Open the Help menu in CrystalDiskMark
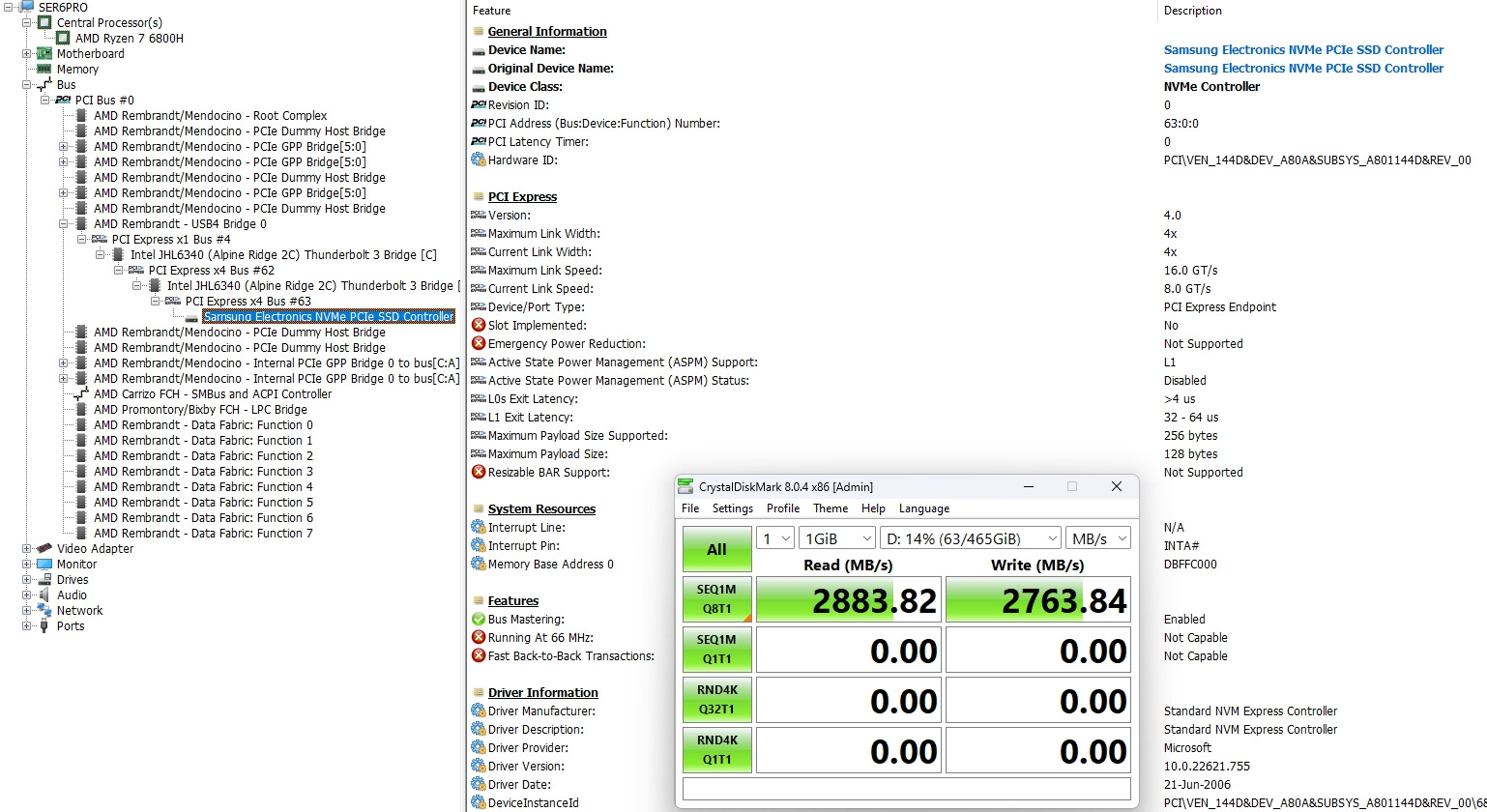Screen dimensions: 1487x812 (873, 508)
